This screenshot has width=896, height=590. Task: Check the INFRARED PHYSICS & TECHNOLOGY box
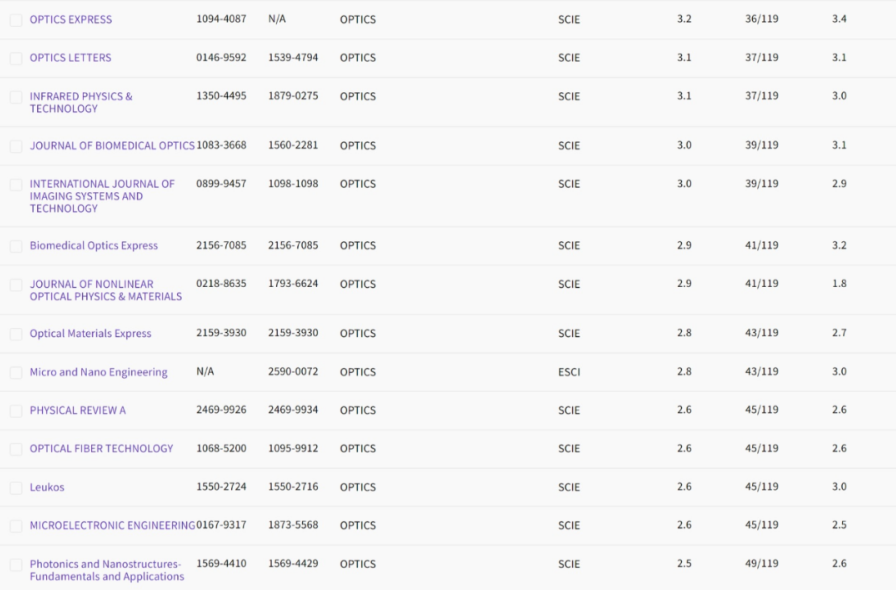pyautogui.click(x=16, y=97)
